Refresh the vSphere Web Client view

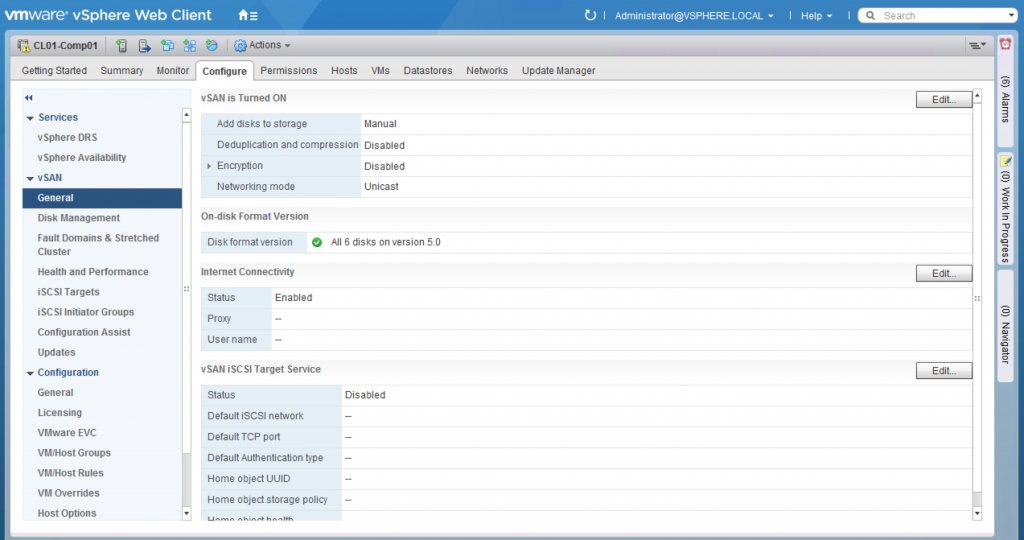point(590,15)
